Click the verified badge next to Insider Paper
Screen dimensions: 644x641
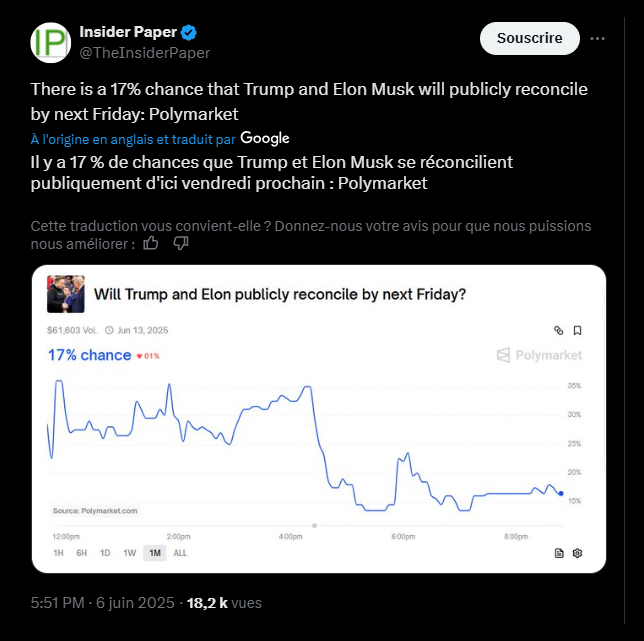188,33
